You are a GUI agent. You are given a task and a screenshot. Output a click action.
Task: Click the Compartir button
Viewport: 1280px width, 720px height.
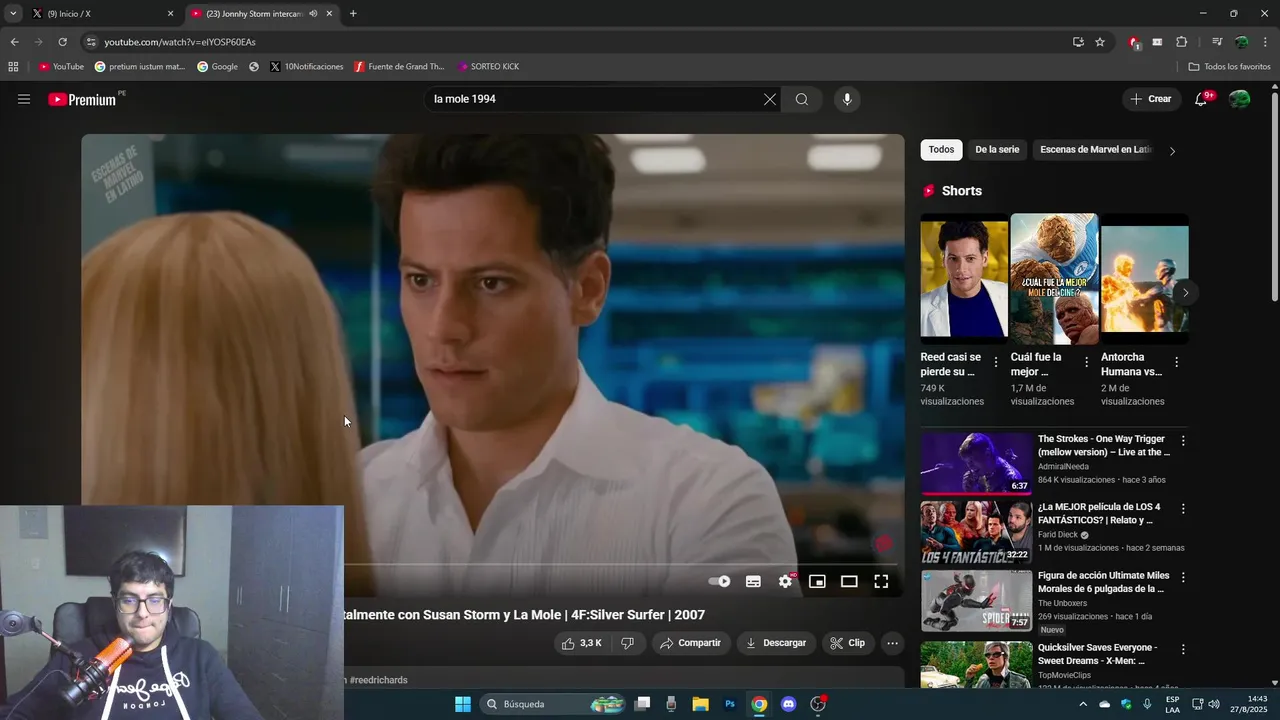(690, 643)
